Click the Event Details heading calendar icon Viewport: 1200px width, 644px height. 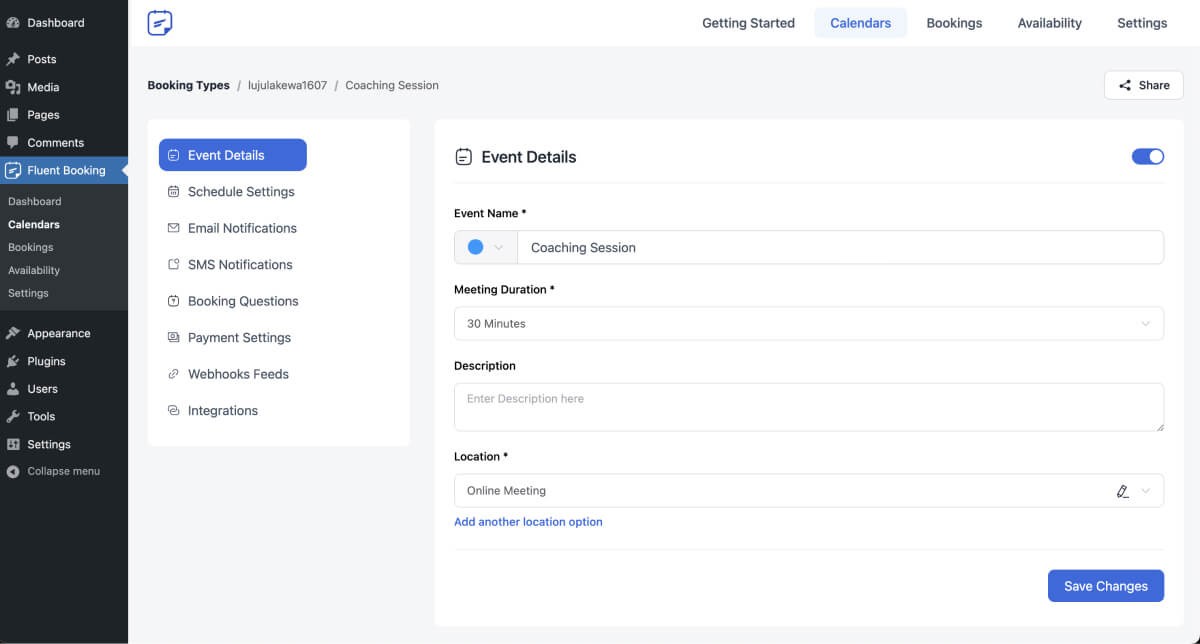(463, 157)
